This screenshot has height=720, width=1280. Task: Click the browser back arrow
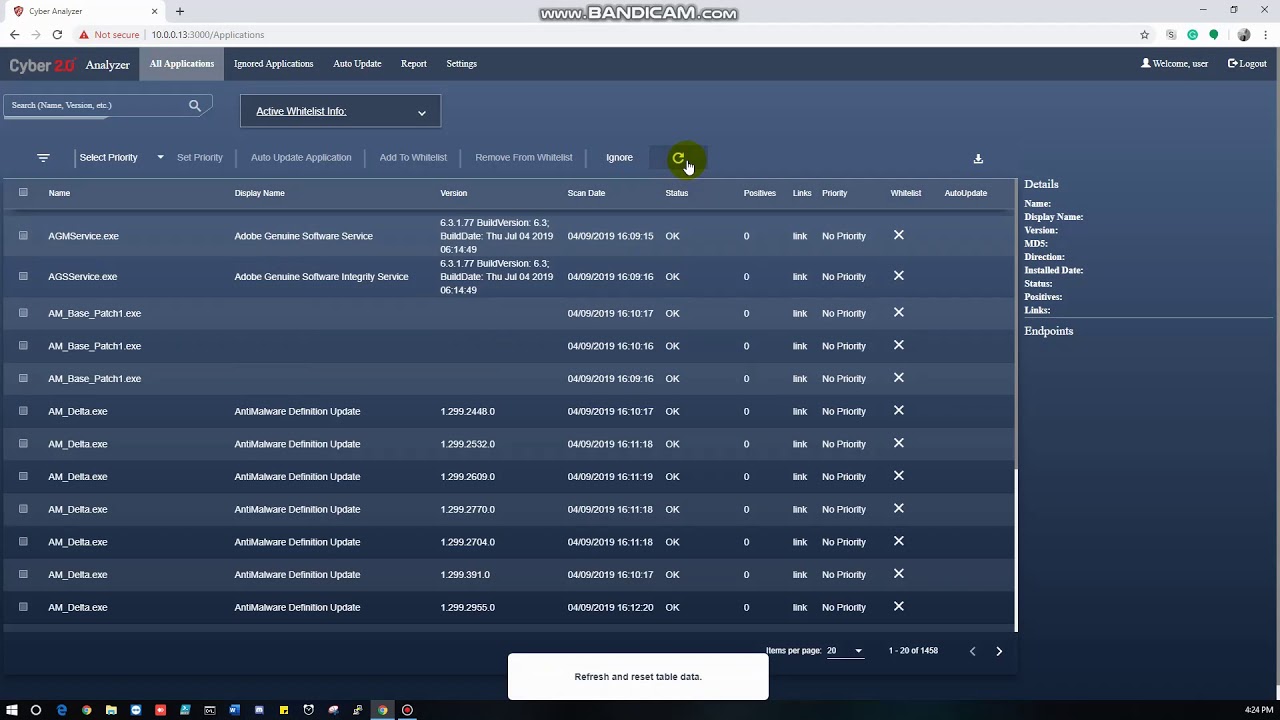coord(14,34)
